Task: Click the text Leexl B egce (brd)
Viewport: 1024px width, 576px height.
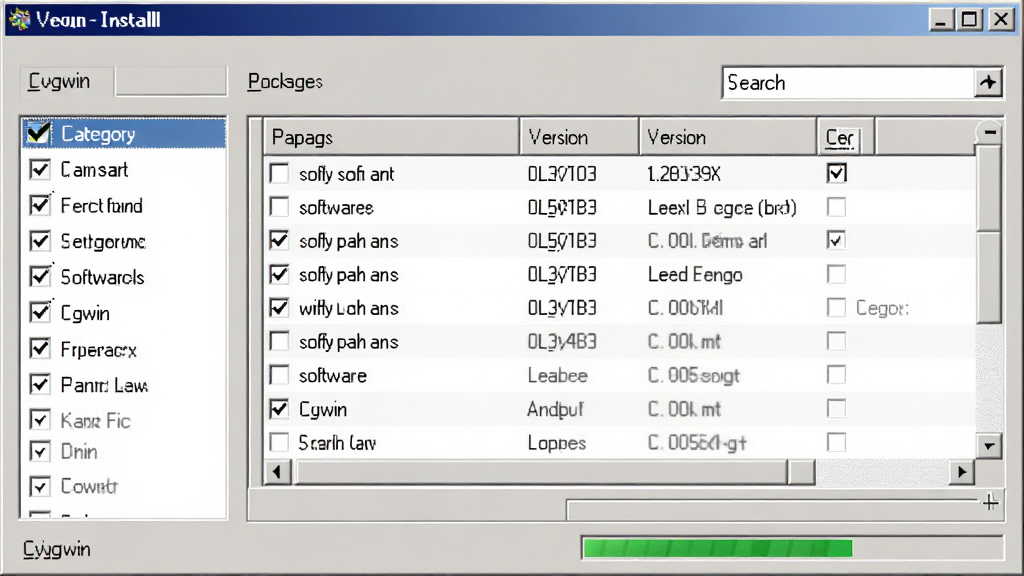Action: pyautogui.click(x=722, y=208)
